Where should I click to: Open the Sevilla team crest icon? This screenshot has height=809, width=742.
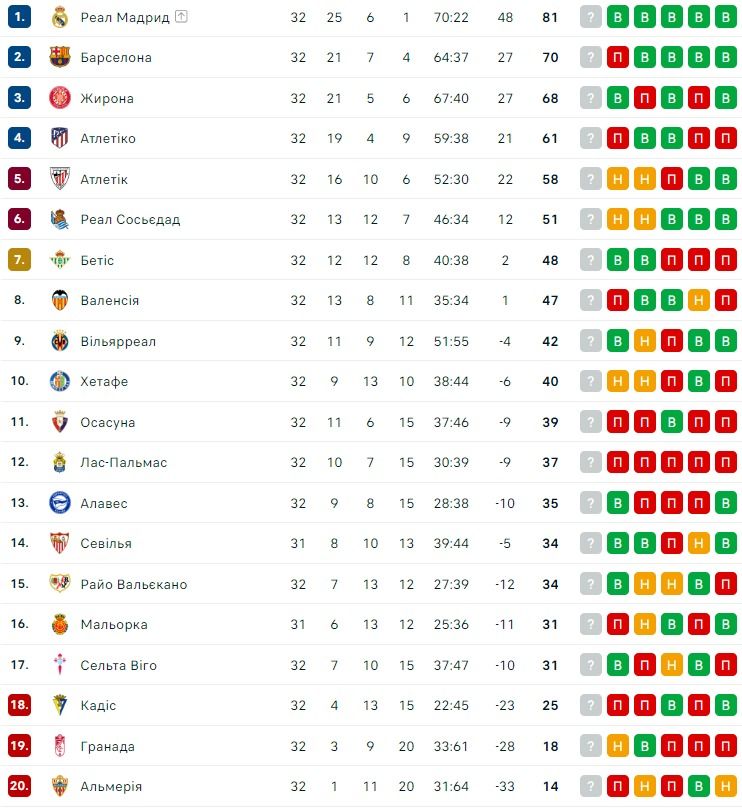coord(60,543)
